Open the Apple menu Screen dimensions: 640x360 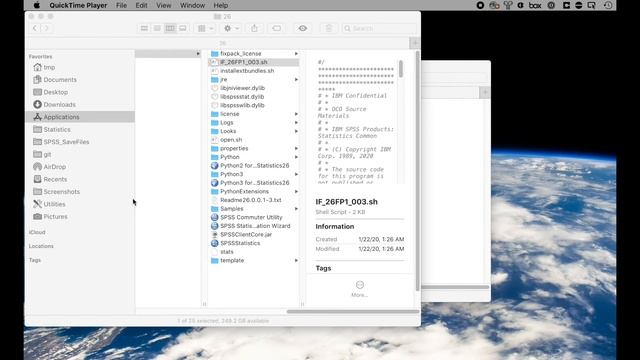click(x=37, y=5)
